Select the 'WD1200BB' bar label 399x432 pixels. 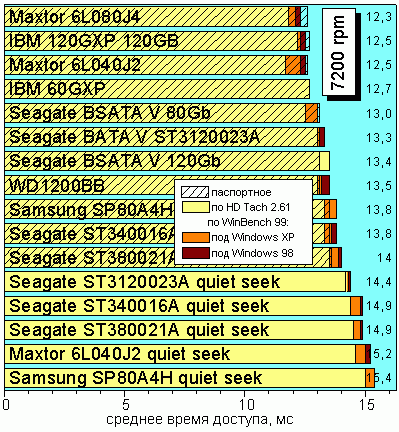57,185
